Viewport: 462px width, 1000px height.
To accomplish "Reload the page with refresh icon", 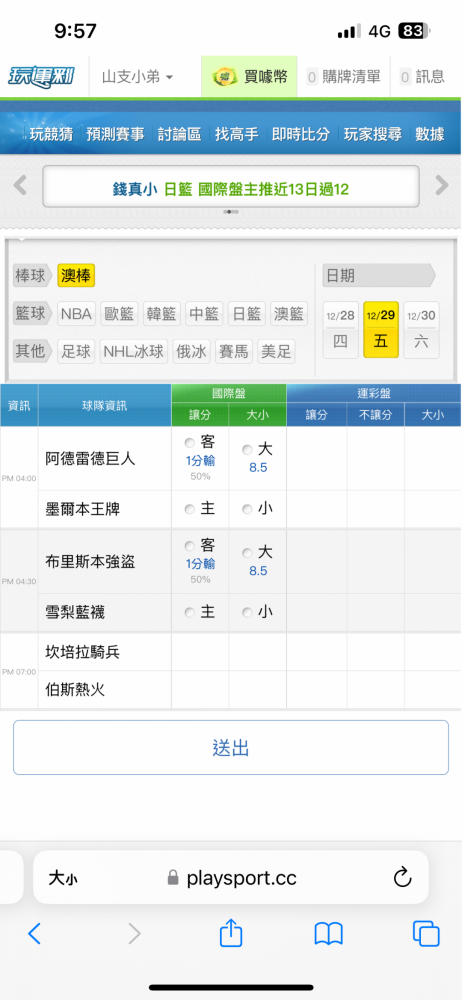I will (x=403, y=878).
